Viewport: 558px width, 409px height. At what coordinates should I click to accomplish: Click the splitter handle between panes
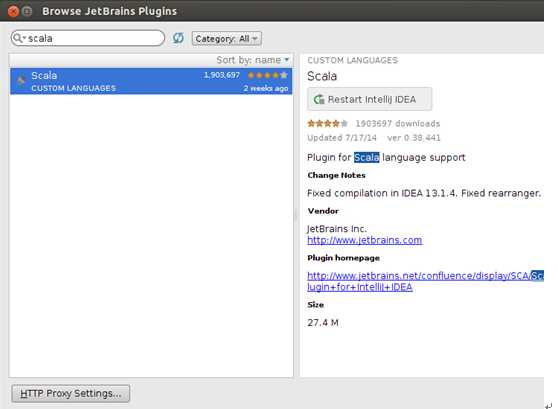(296, 215)
